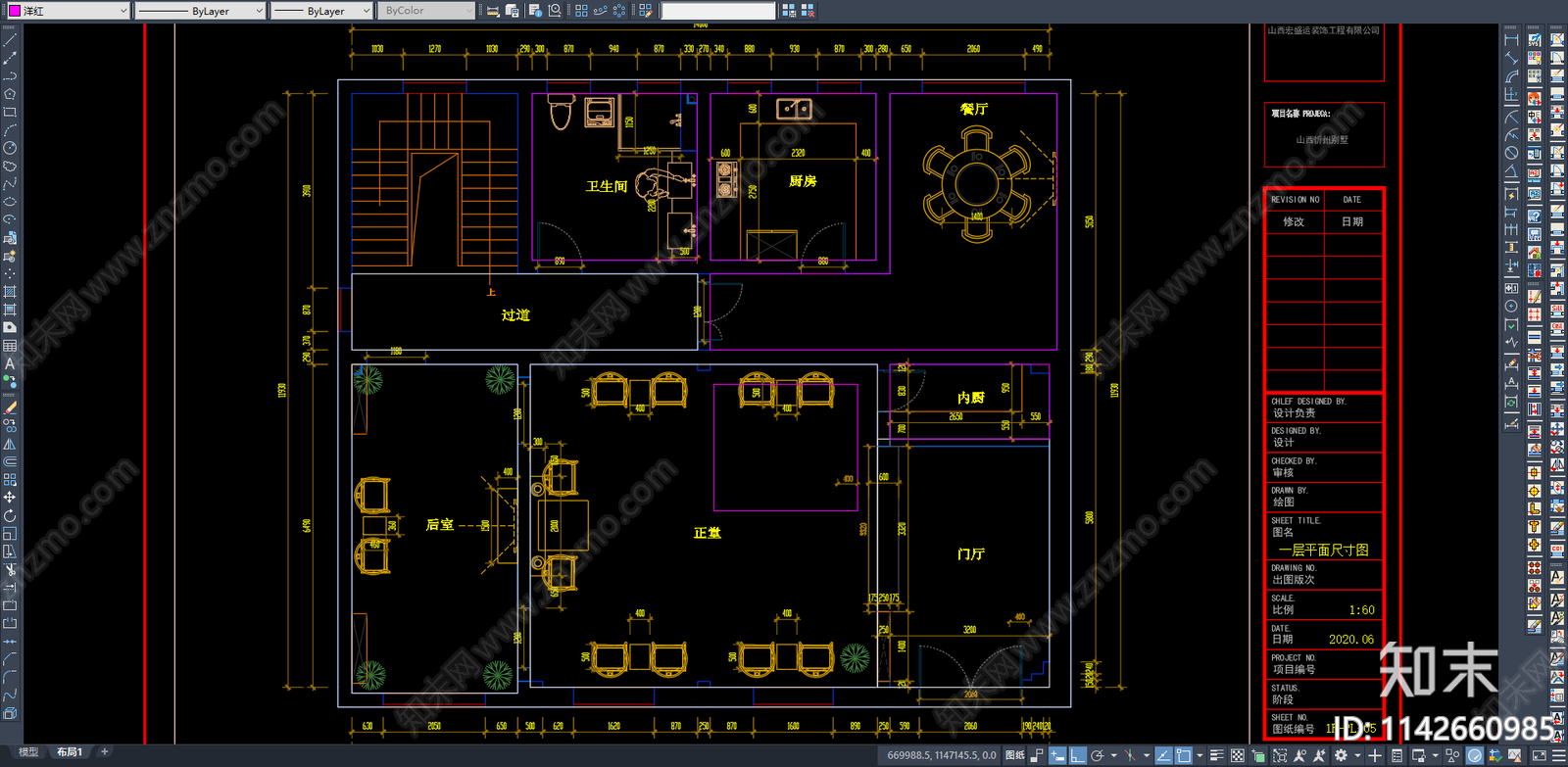
Task: Toggle Polar Tracking in status bar
Action: pyautogui.click(x=1098, y=755)
